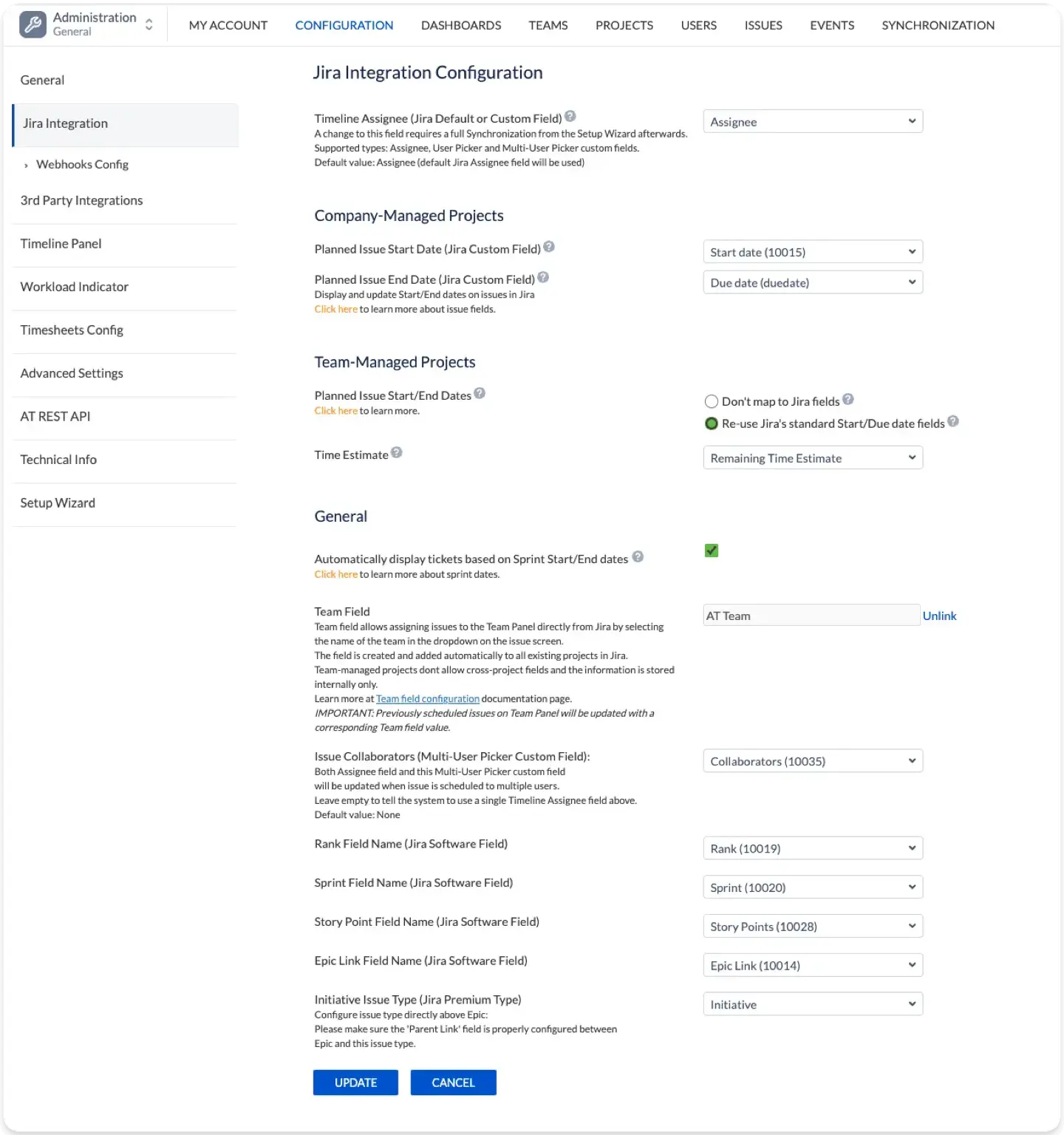
Task: Click help icon next to Don't map option
Action: [x=848, y=399]
